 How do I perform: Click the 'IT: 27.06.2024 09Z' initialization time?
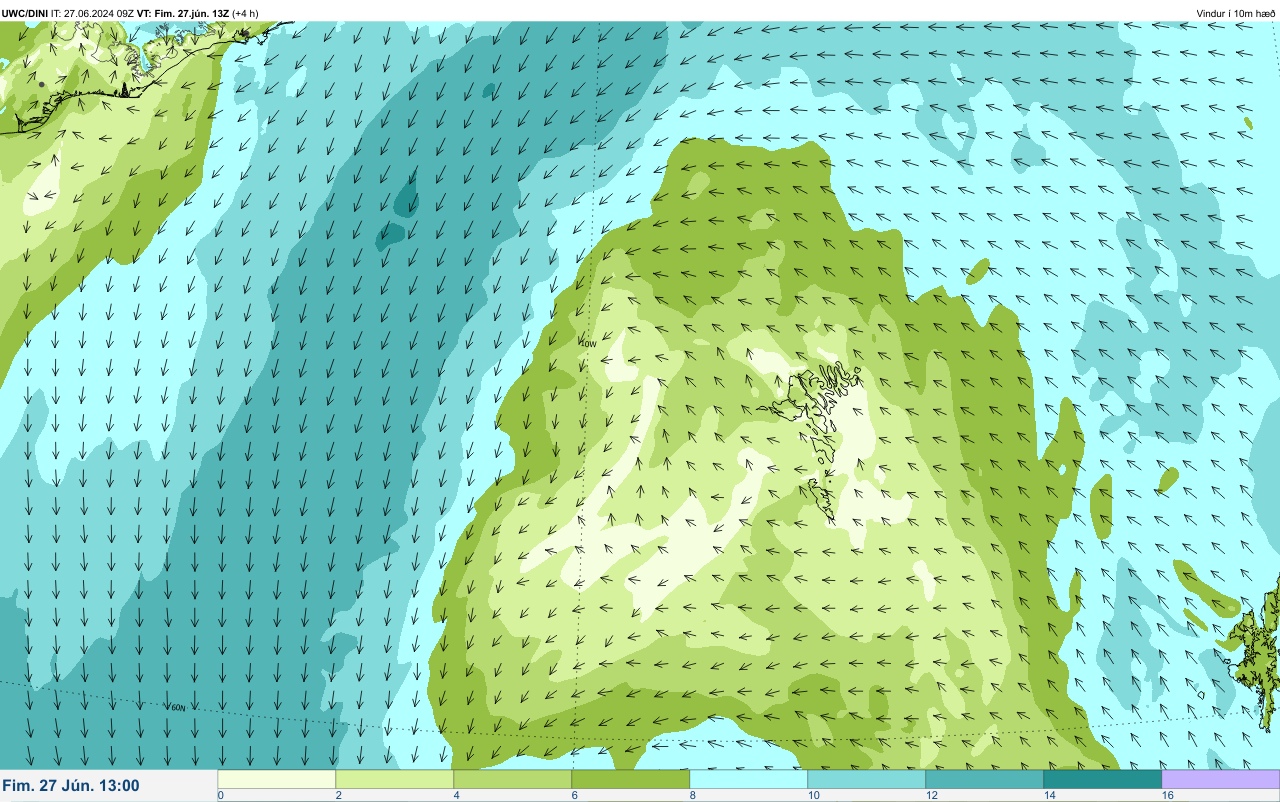click(93, 13)
